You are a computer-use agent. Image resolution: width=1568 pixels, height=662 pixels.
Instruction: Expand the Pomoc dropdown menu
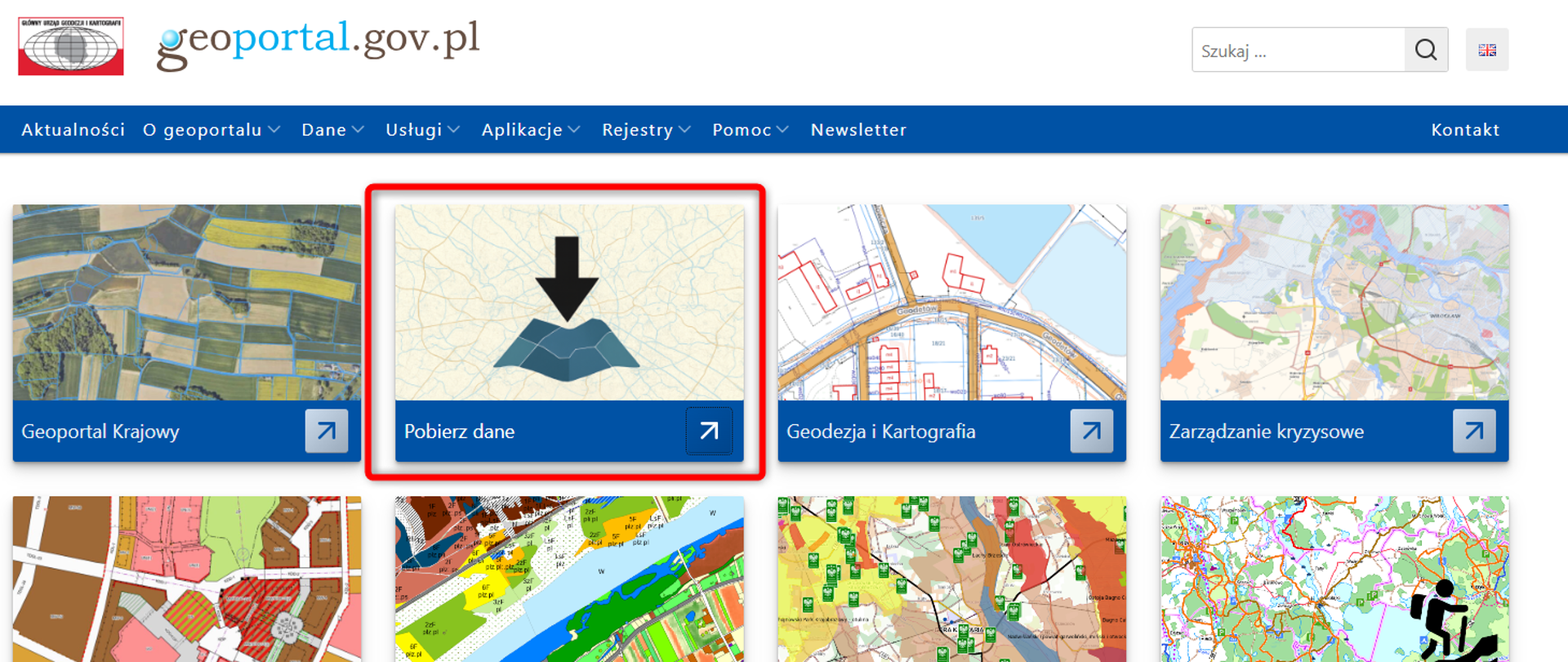tap(750, 129)
